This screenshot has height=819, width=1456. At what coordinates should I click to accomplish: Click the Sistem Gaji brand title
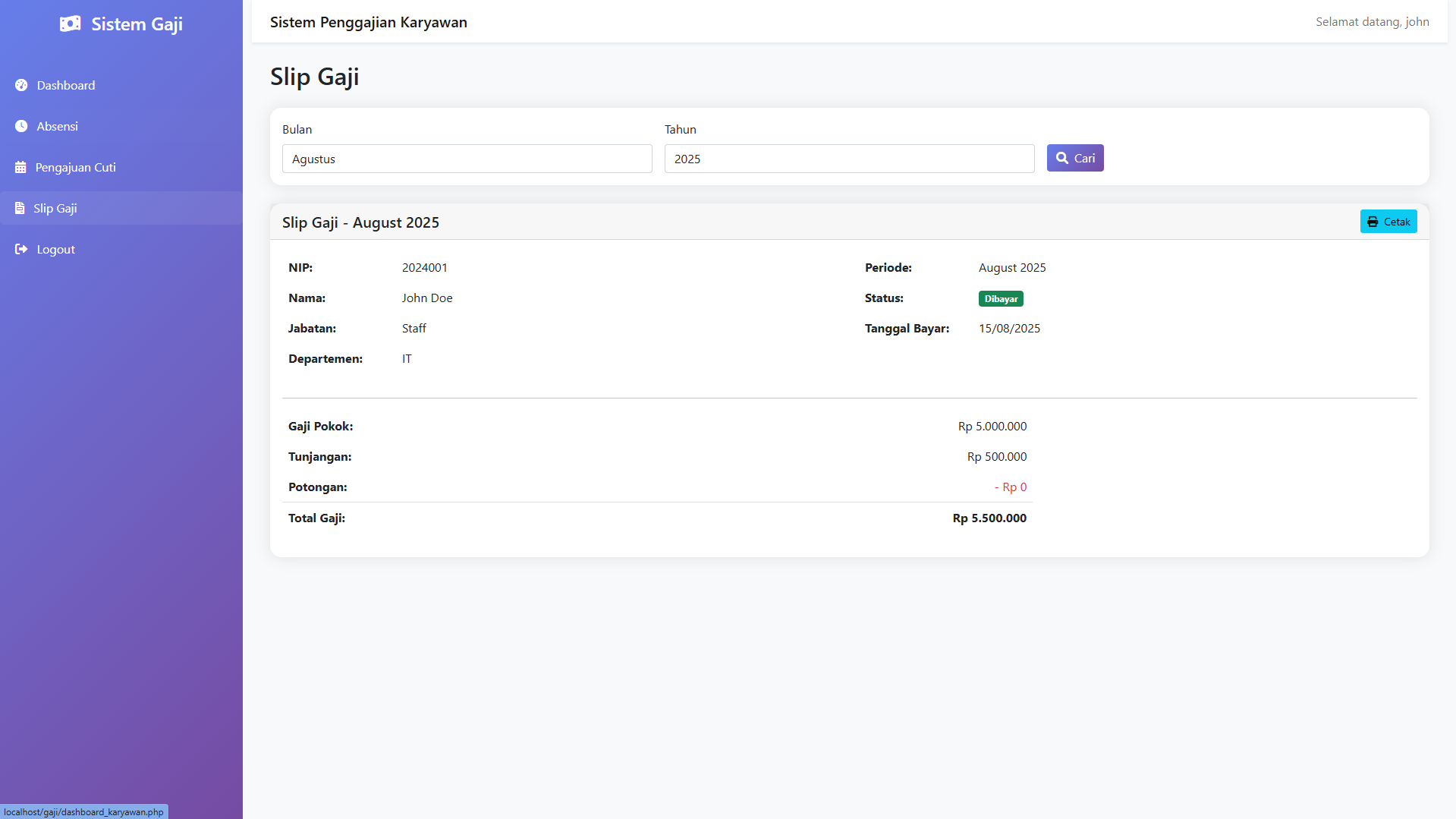click(x=137, y=24)
